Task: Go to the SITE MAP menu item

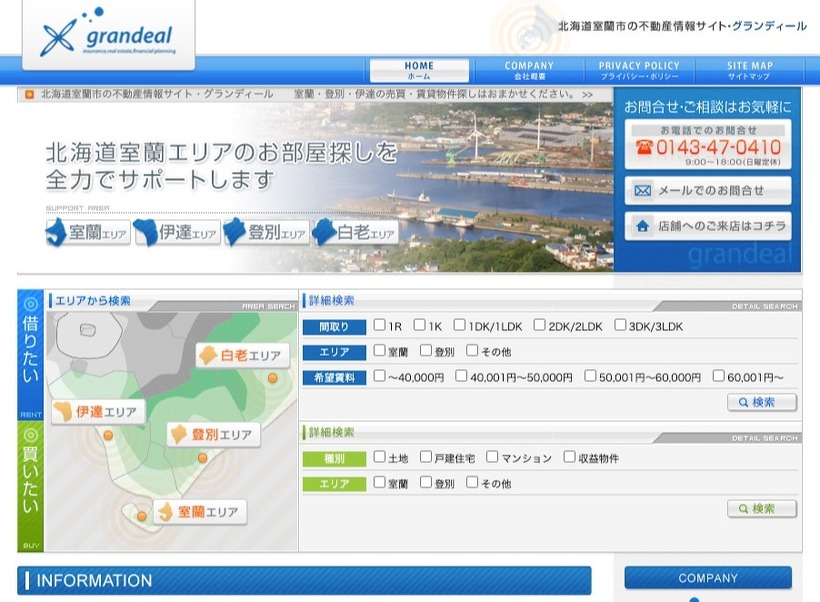Action: click(x=749, y=70)
